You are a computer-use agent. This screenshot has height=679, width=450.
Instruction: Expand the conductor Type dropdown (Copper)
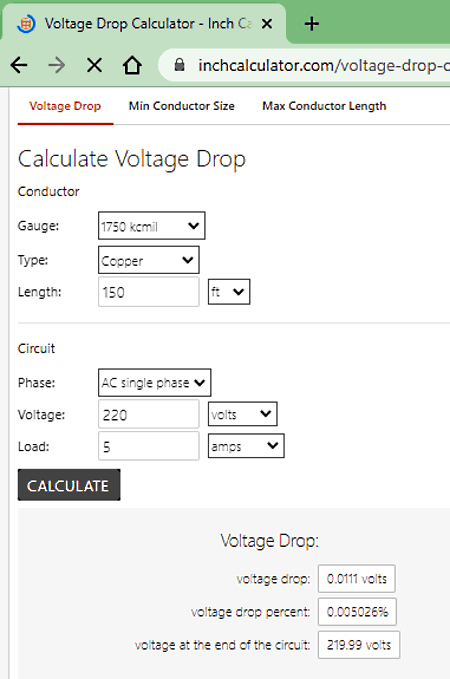149,260
